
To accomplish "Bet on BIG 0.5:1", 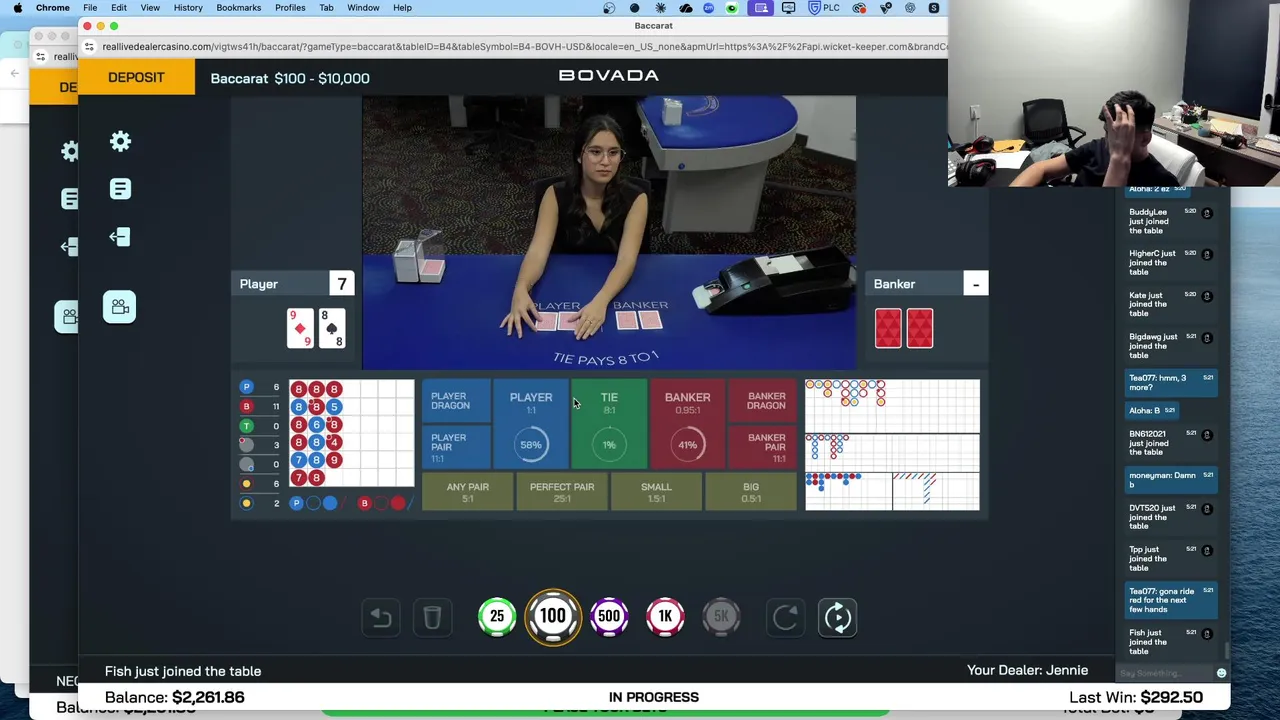I will pos(751,491).
